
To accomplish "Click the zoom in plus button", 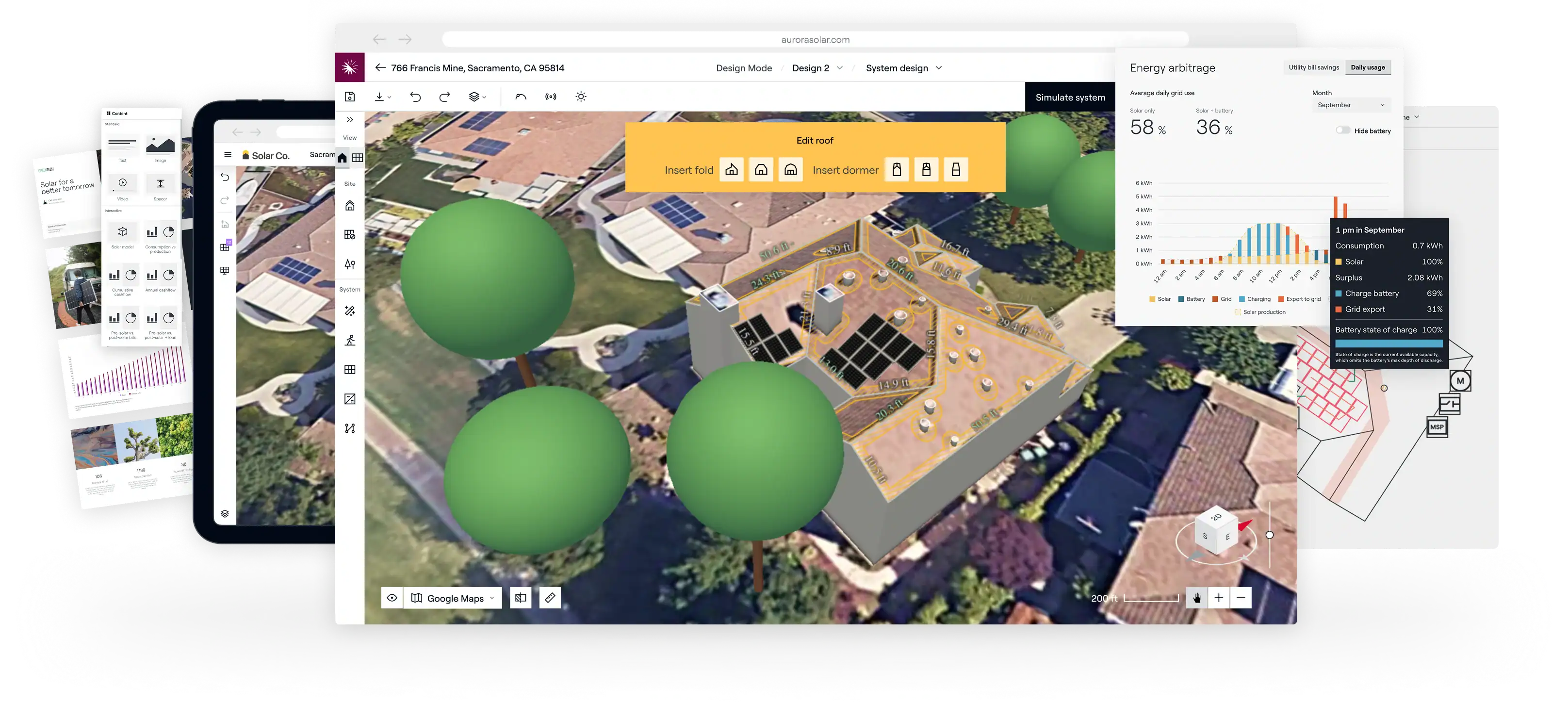I will point(1219,598).
